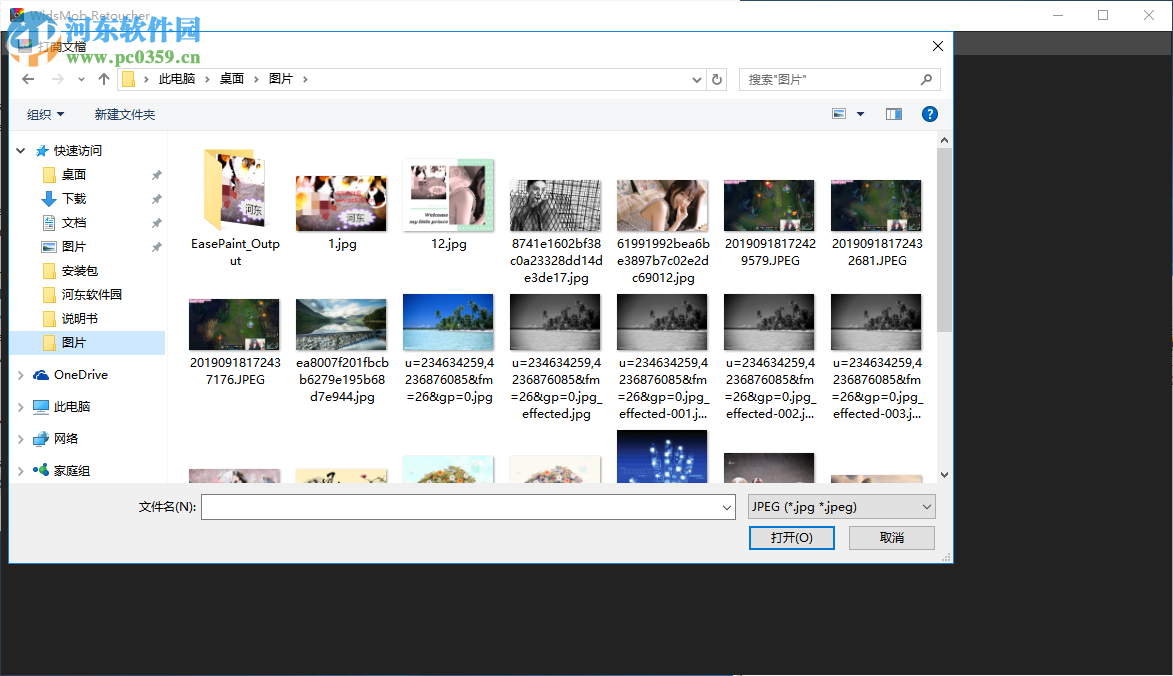Image resolution: width=1173 pixels, height=676 pixels.
Task: Expand the OneDrive tree node
Action: (20, 378)
